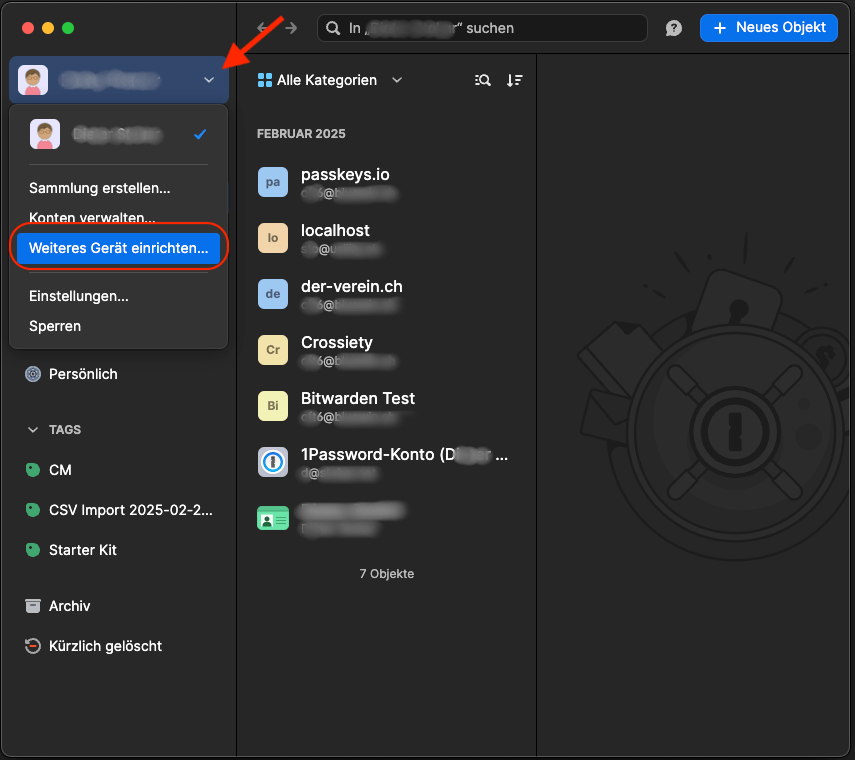Select the checked account in the menu
The image size is (855, 760).
(118, 134)
